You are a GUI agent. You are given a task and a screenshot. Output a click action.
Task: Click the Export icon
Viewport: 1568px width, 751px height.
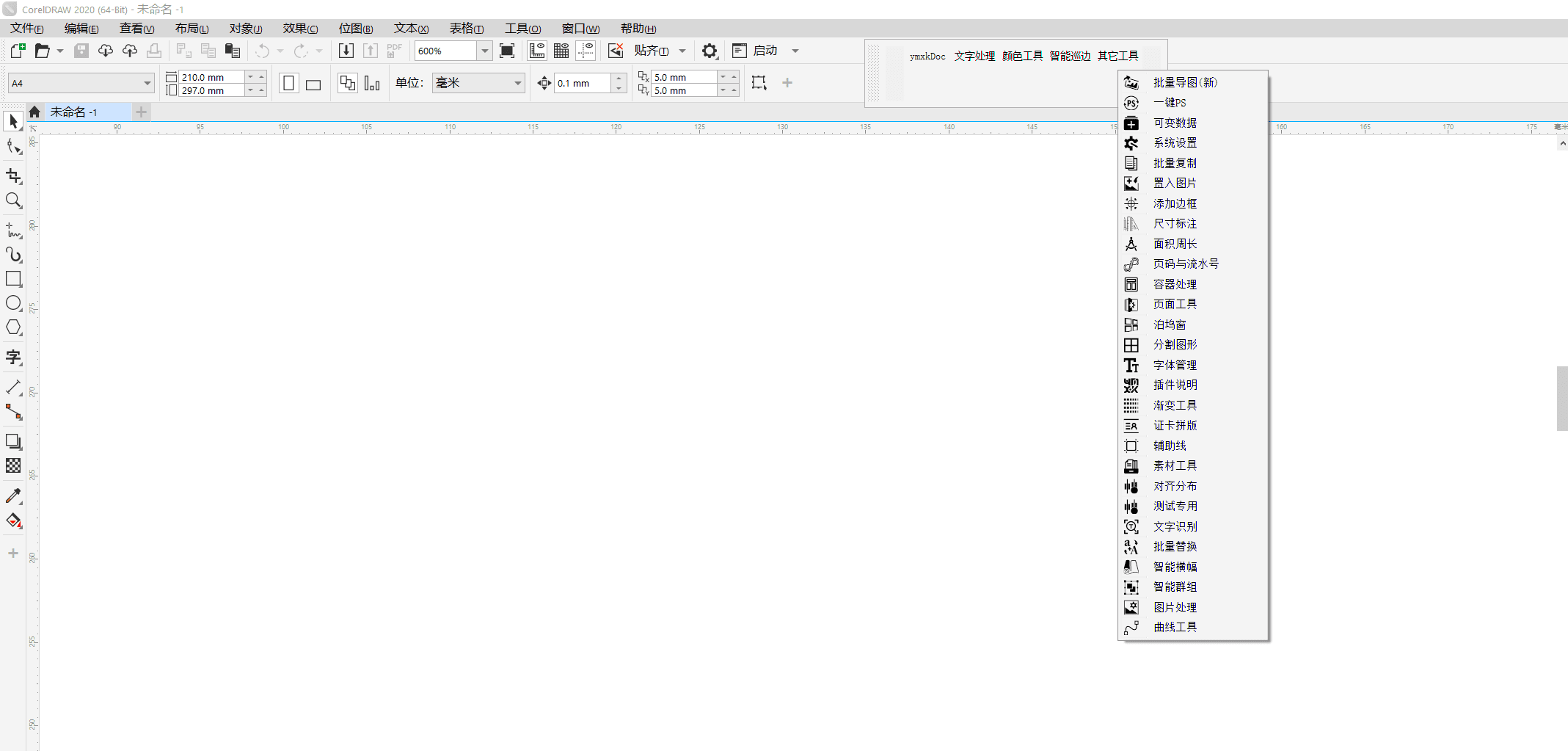[x=371, y=51]
